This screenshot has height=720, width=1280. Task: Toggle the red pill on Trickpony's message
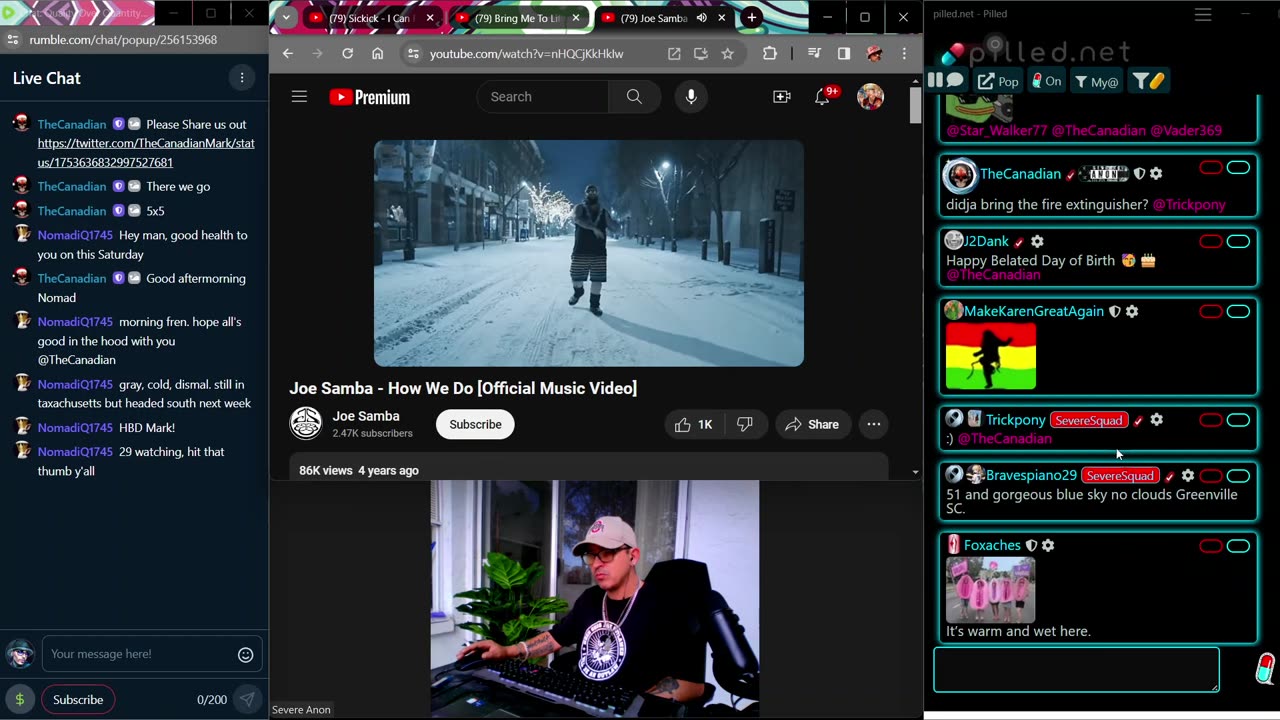(1211, 420)
